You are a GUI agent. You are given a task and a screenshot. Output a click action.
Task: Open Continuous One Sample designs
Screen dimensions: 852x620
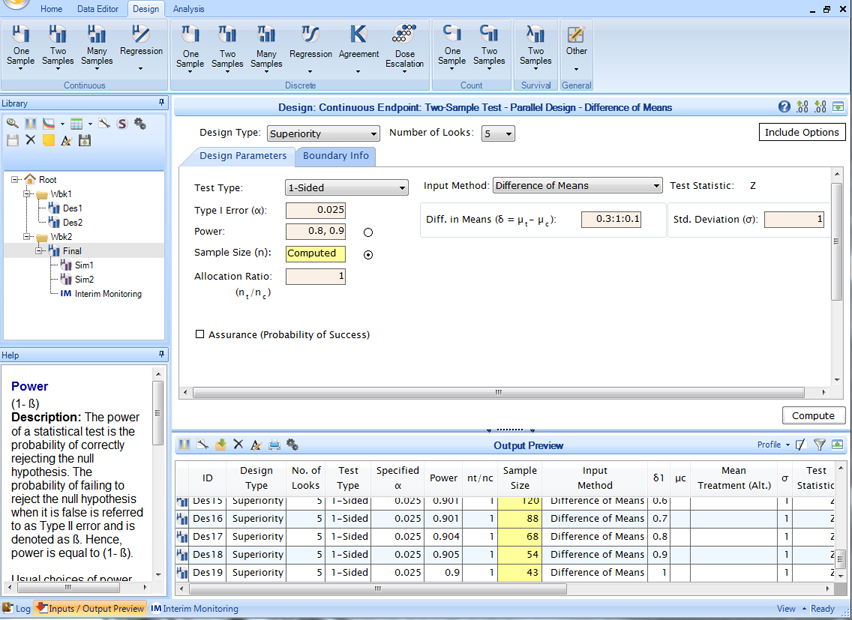click(21, 48)
